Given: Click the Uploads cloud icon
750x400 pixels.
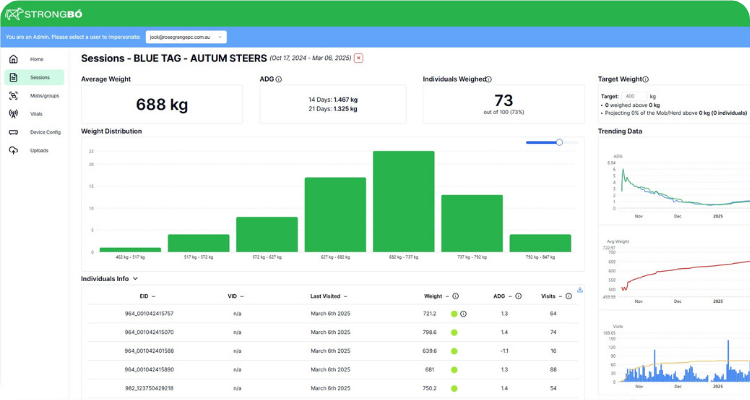Looking at the screenshot, I should pyautogui.click(x=13, y=150).
